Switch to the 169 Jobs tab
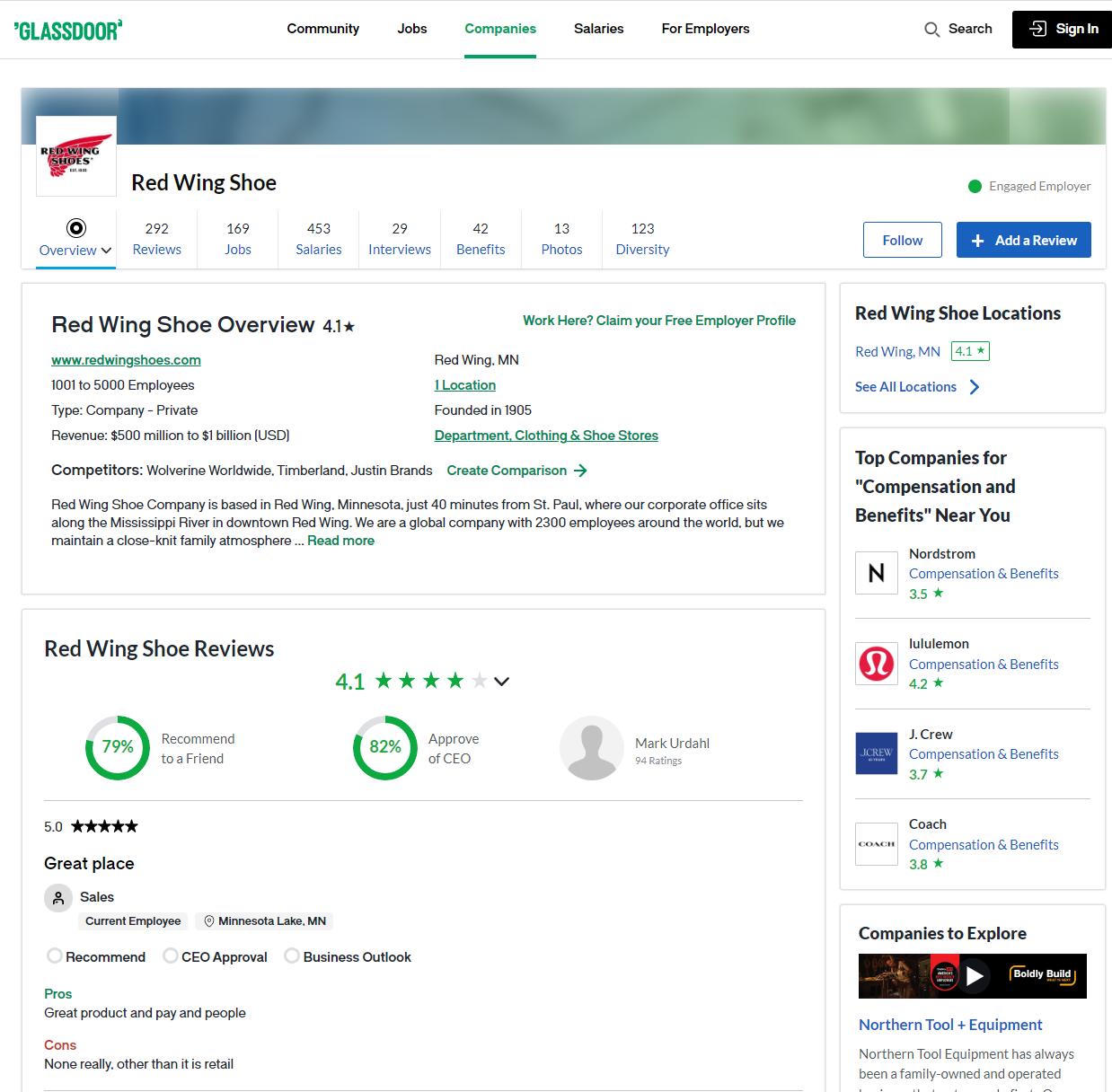This screenshot has height=1092, width=1112. point(238,239)
